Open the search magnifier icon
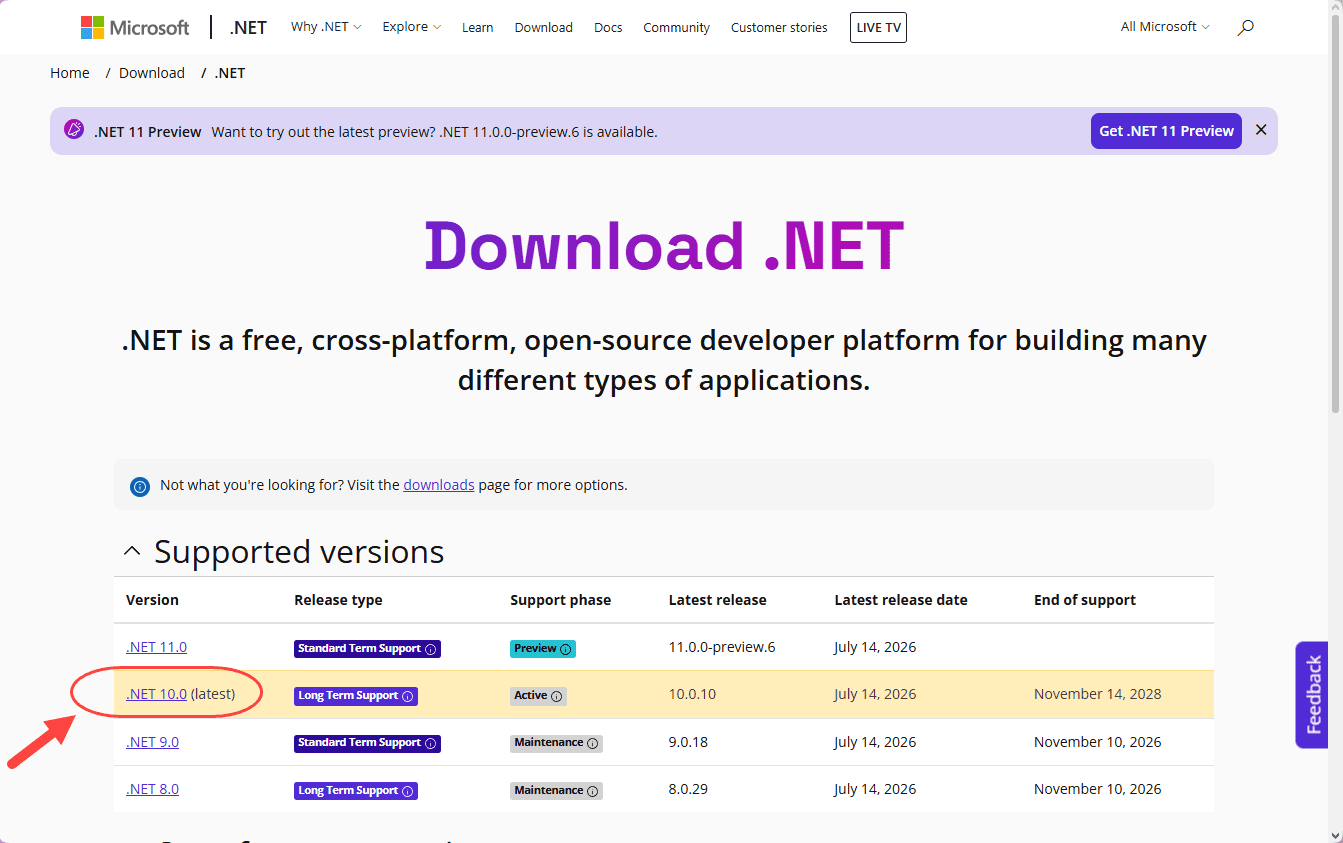 click(1245, 28)
